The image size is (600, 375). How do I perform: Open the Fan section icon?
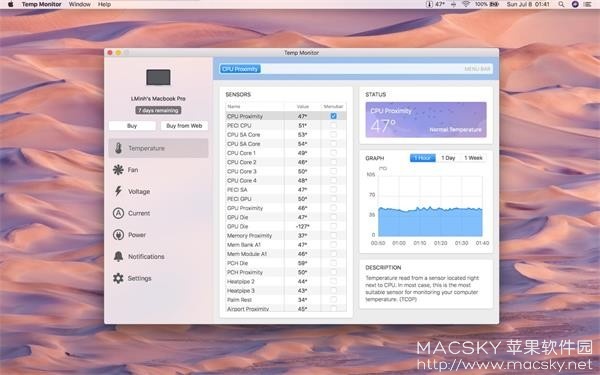click(118, 170)
